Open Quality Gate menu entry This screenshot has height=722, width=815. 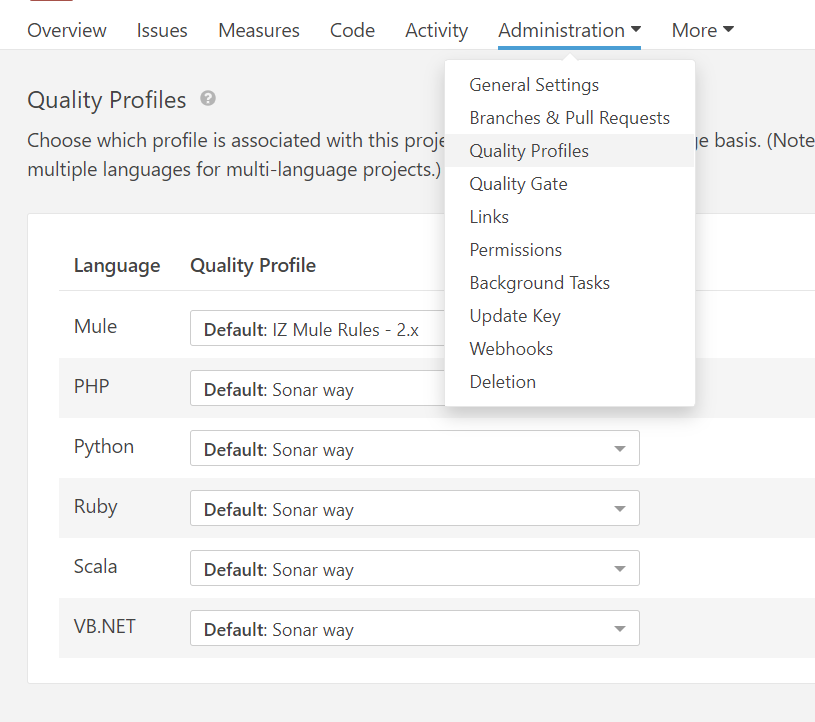pos(570,184)
